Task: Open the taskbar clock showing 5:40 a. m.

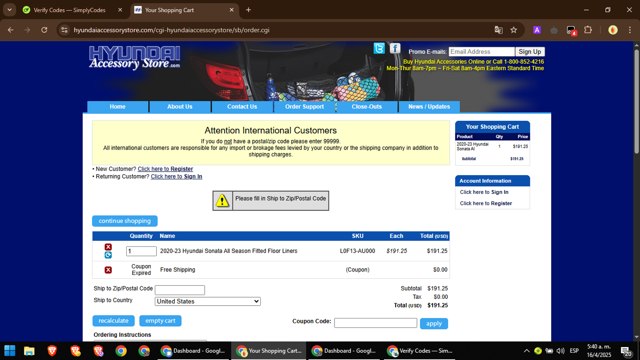Action: [599, 351]
